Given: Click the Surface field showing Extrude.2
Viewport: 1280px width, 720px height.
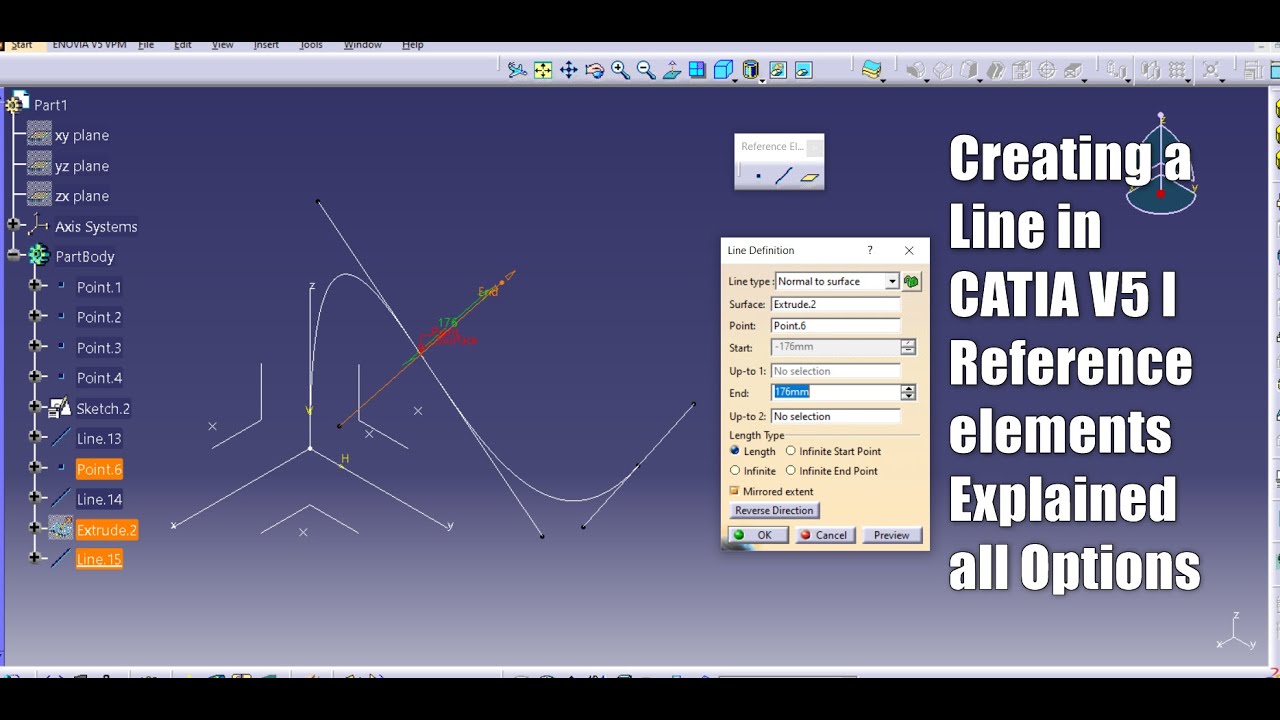Looking at the screenshot, I should pos(835,304).
